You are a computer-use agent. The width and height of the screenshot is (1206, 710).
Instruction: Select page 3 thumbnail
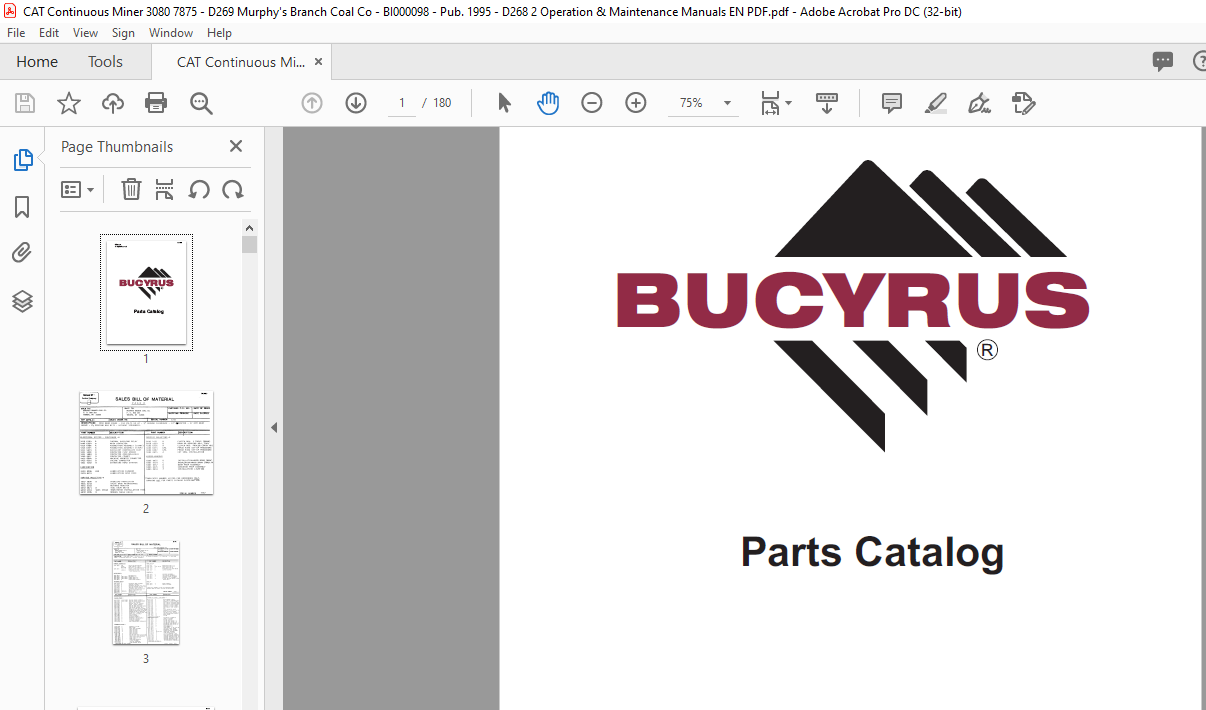146,593
